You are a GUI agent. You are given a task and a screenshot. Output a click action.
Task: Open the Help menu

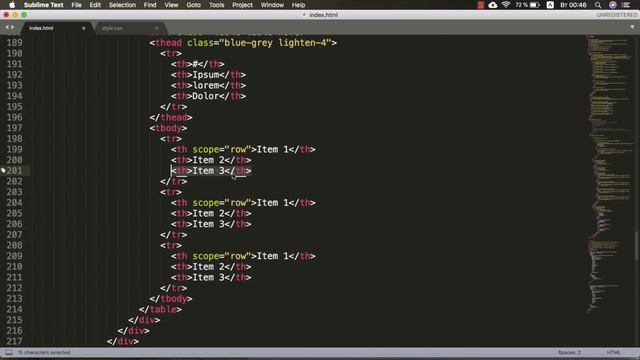click(x=298, y=5)
